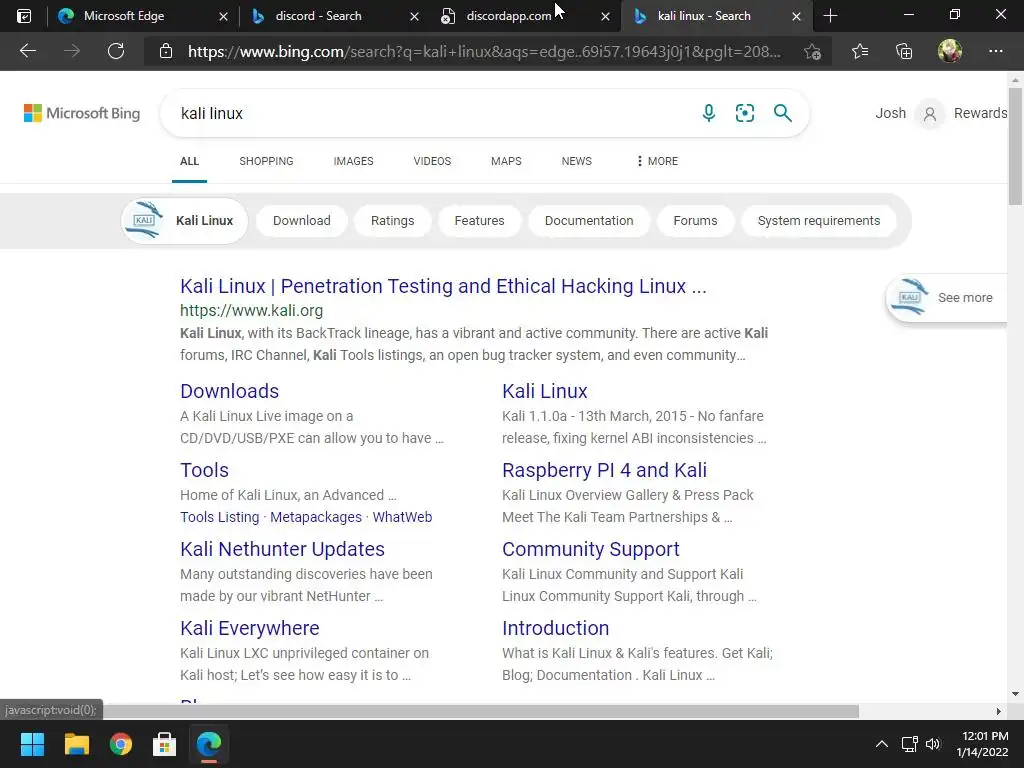Click the browser Forward arrow
The width and height of the screenshot is (1024, 768).
(72, 51)
